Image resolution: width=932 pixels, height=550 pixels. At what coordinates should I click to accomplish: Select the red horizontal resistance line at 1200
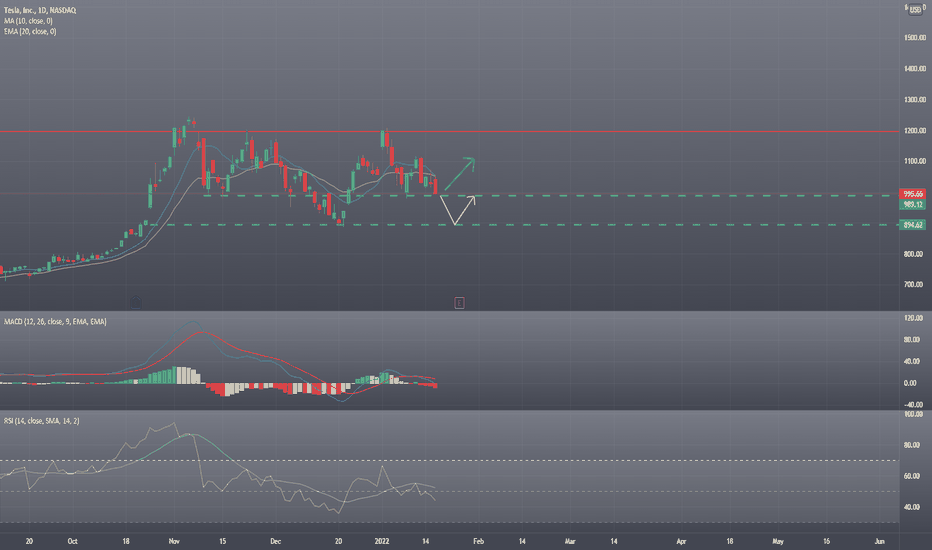[449, 131]
